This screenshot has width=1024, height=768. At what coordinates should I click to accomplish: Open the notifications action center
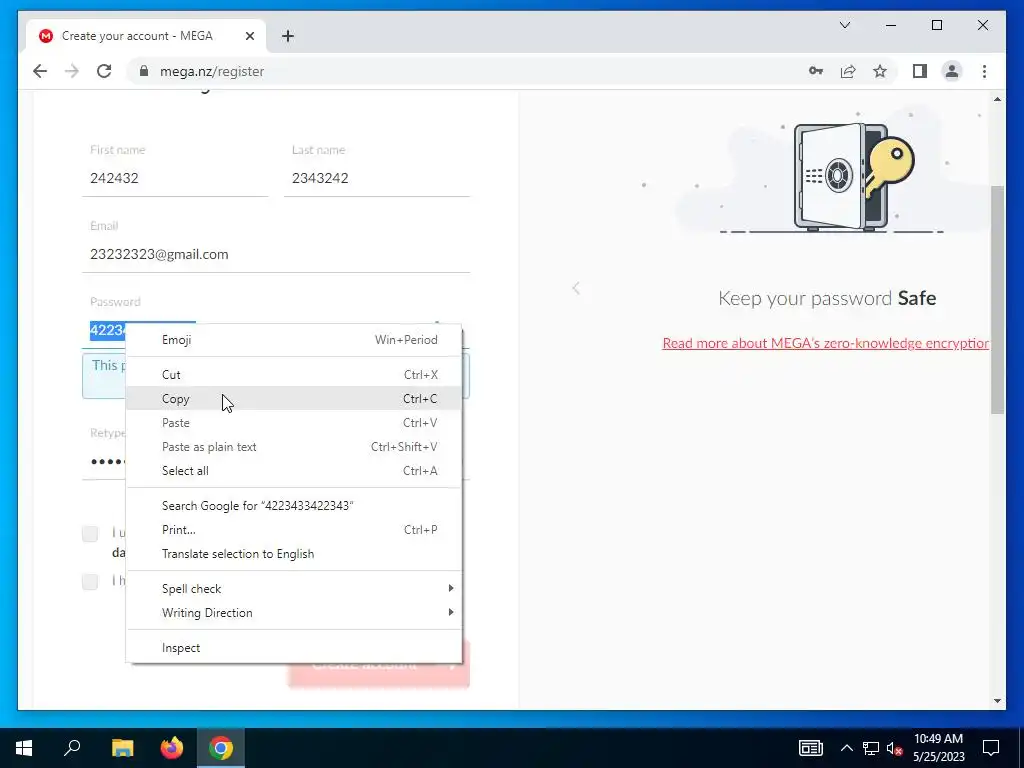point(991,748)
